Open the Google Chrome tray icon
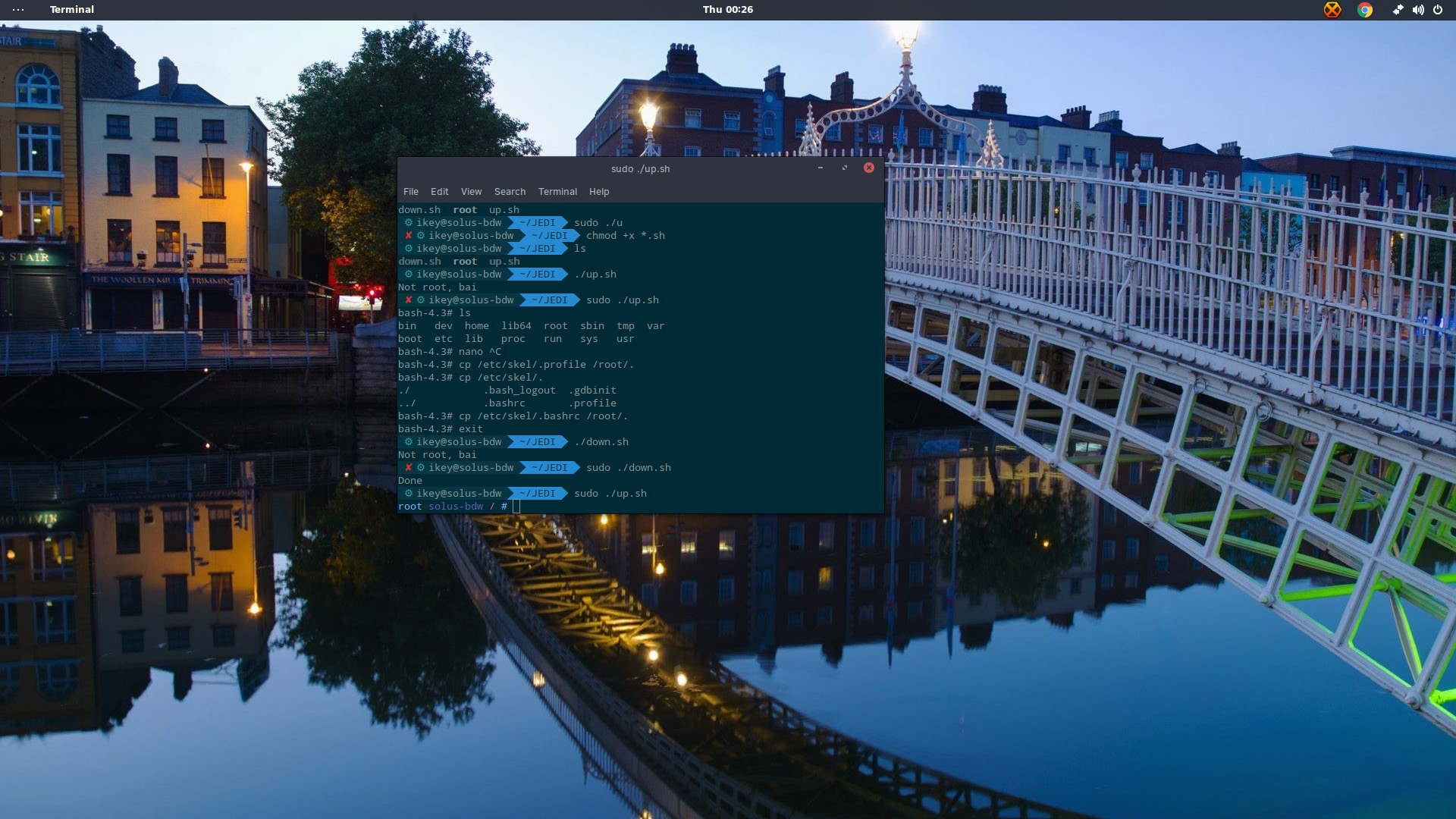1456x819 pixels. (1365, 10)
